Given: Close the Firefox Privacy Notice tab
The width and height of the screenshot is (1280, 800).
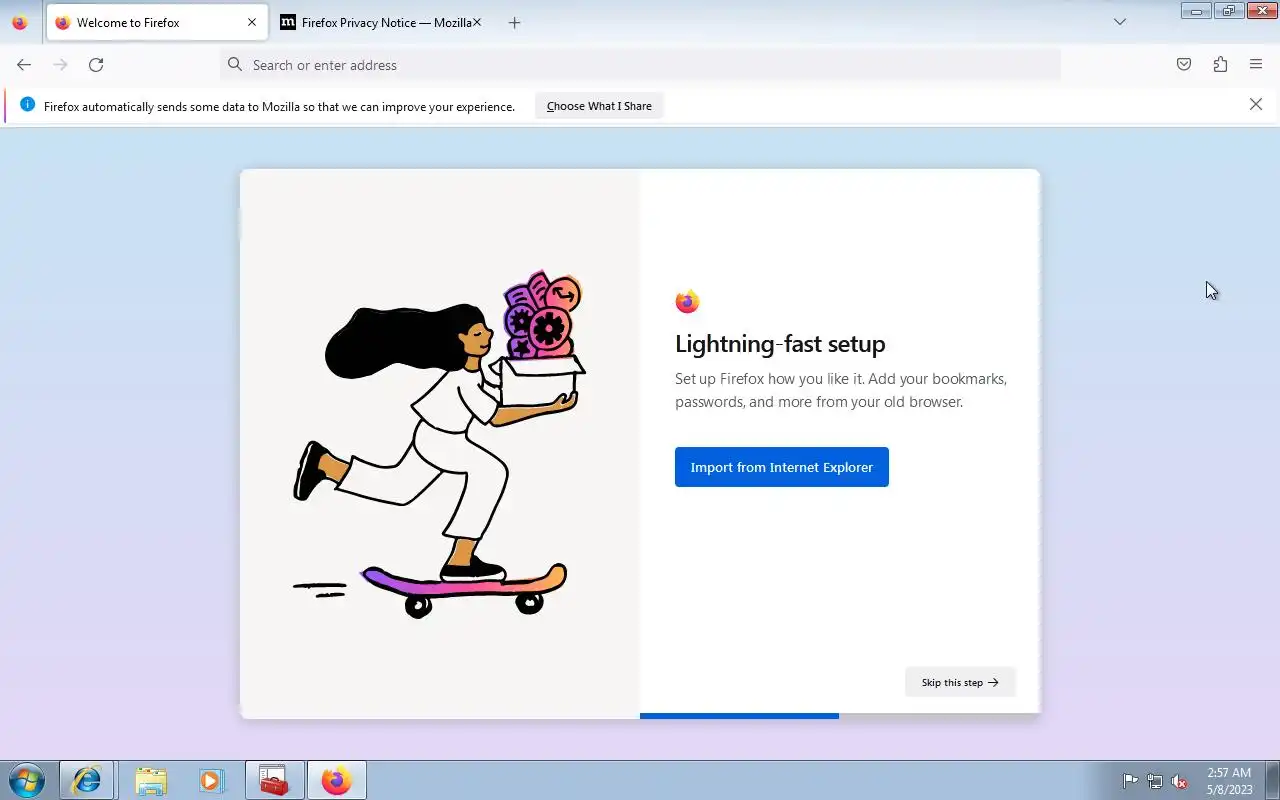Looking at the screenshot, I should (x=477, y=22).
